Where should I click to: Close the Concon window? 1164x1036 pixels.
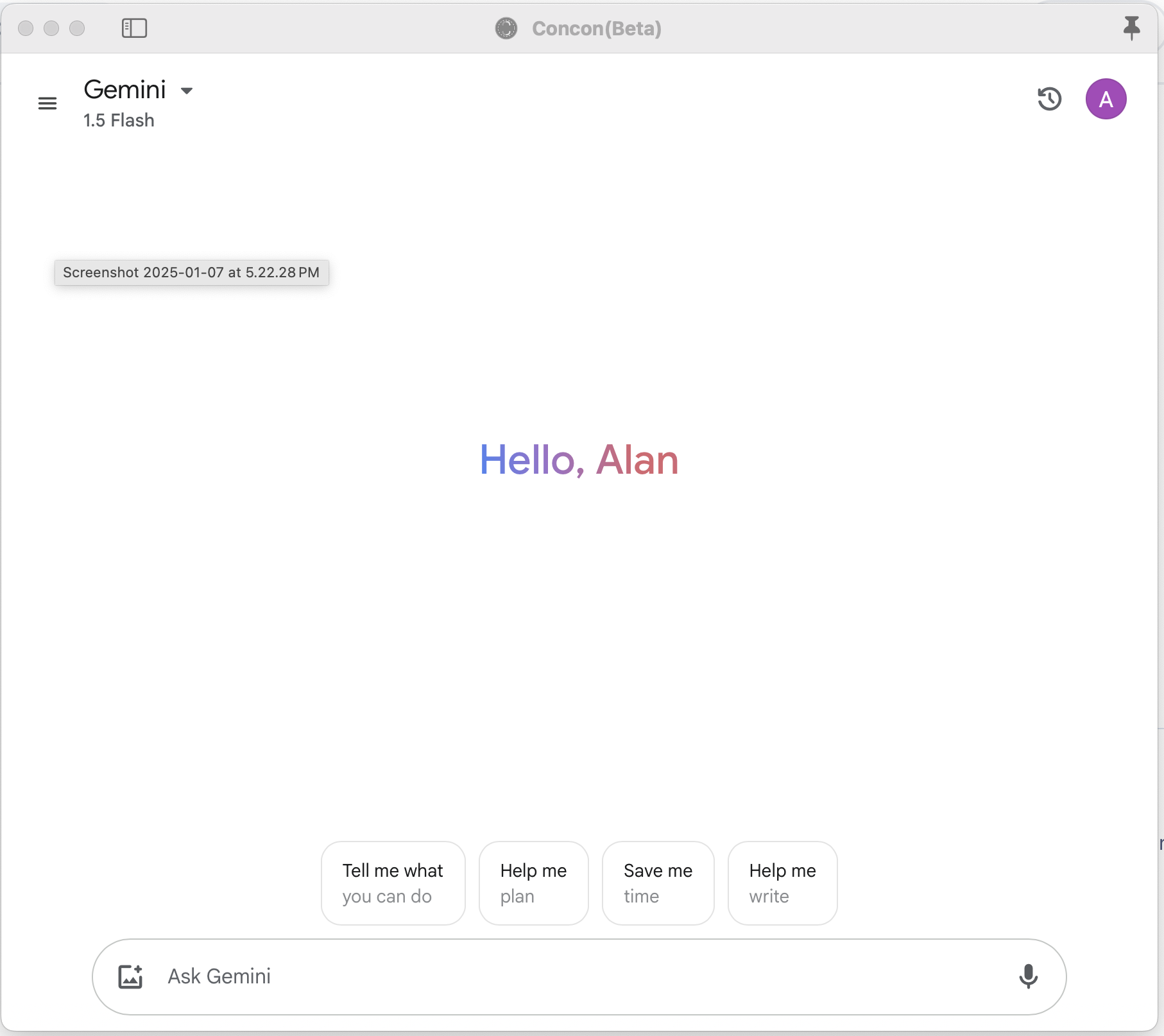(26, 28)
